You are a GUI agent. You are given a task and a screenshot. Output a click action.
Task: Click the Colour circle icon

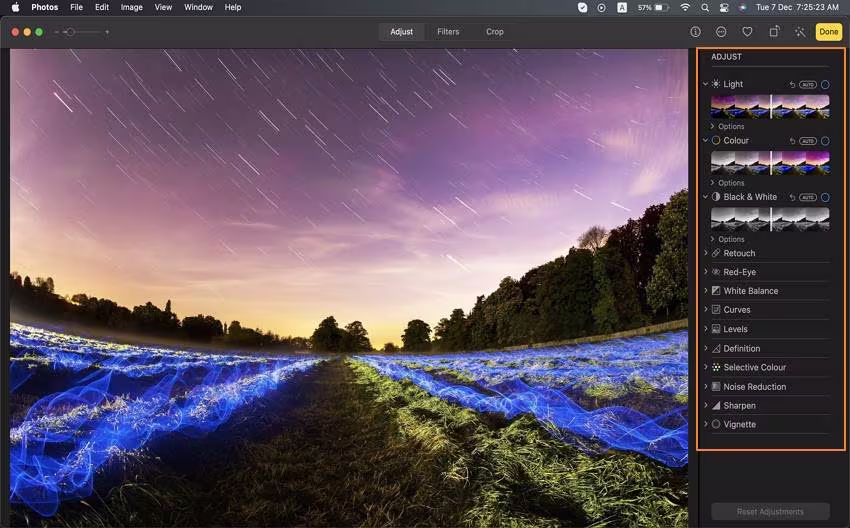pyautogui.click(x=716, y=140)
